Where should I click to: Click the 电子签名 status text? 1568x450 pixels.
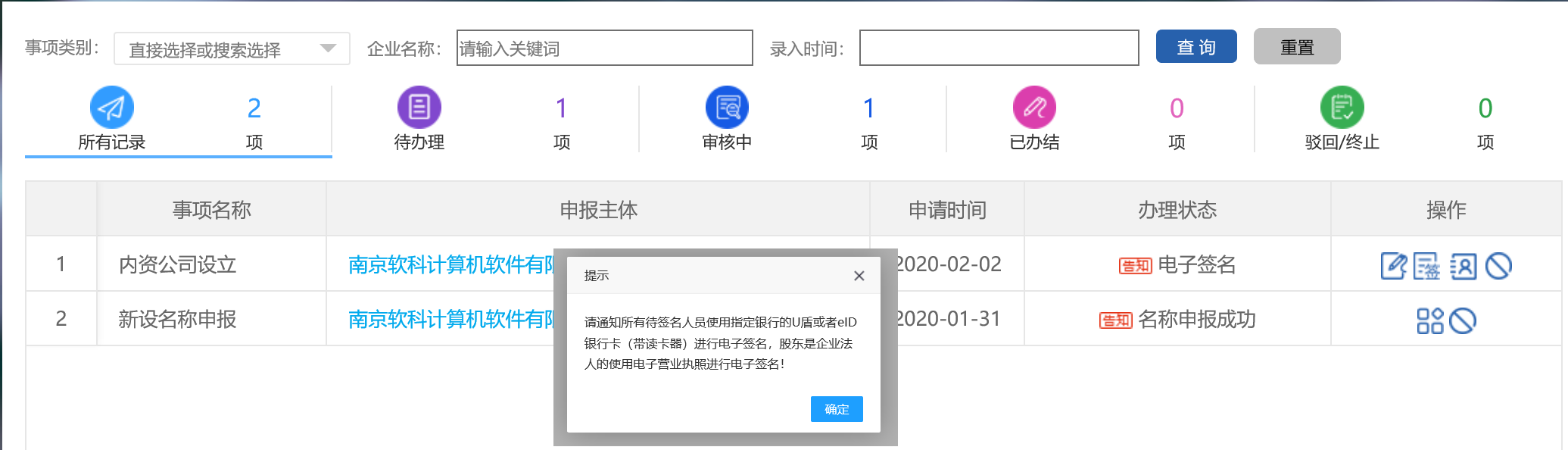coord(1197,265)
